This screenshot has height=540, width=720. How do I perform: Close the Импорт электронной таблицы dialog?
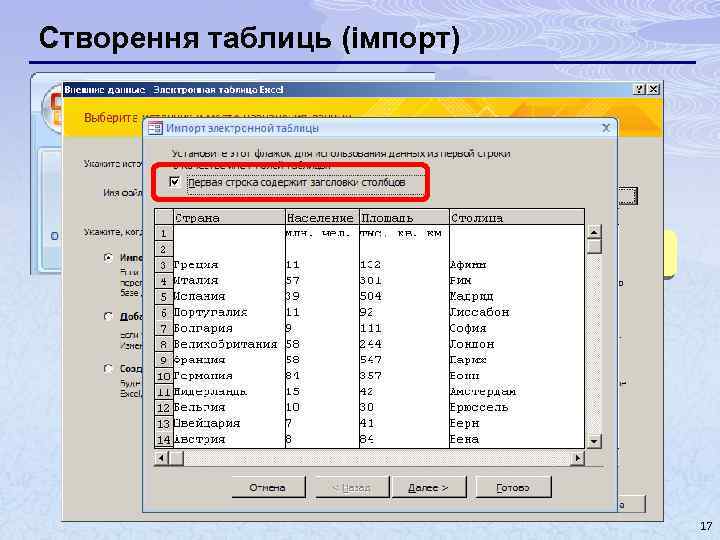point(606,128)
